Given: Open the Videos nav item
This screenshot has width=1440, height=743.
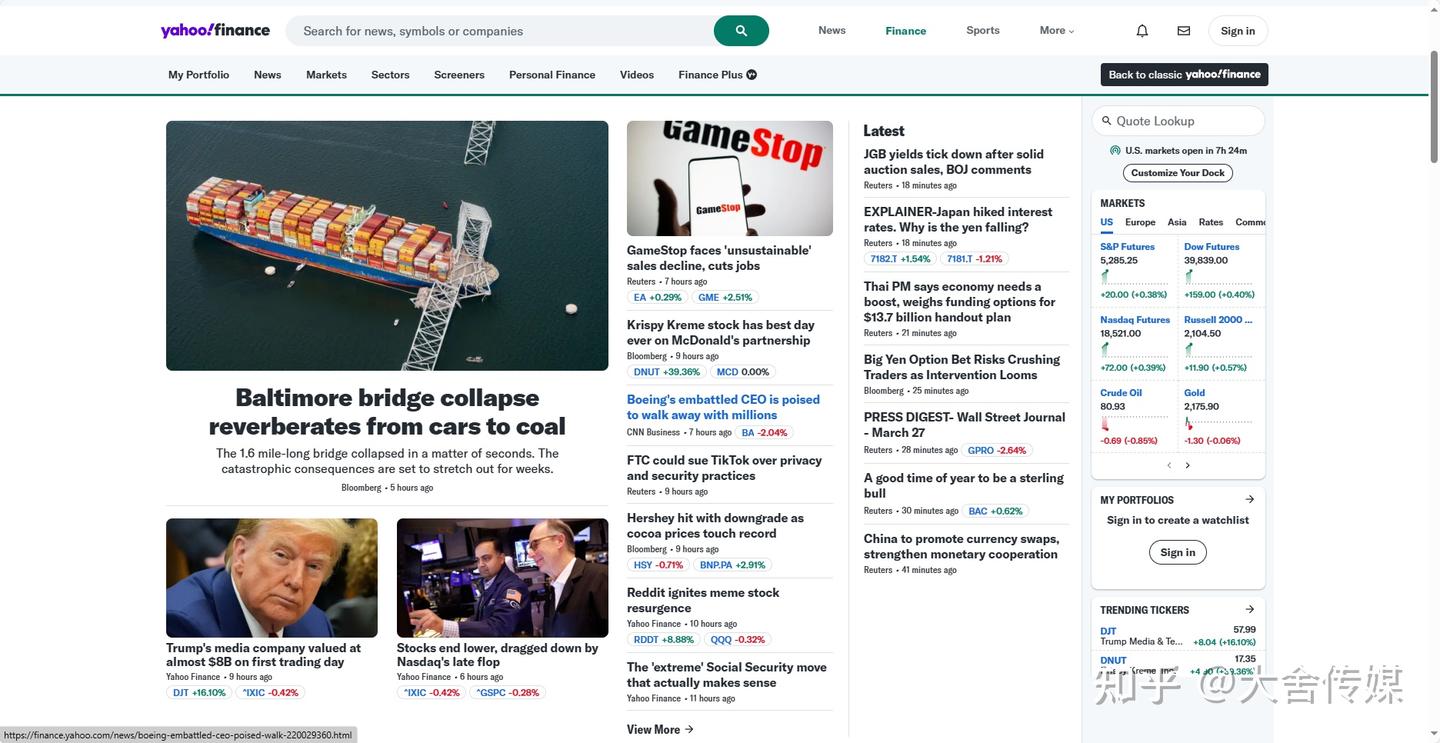Looking at the screenshot, I should pos(637,75).
